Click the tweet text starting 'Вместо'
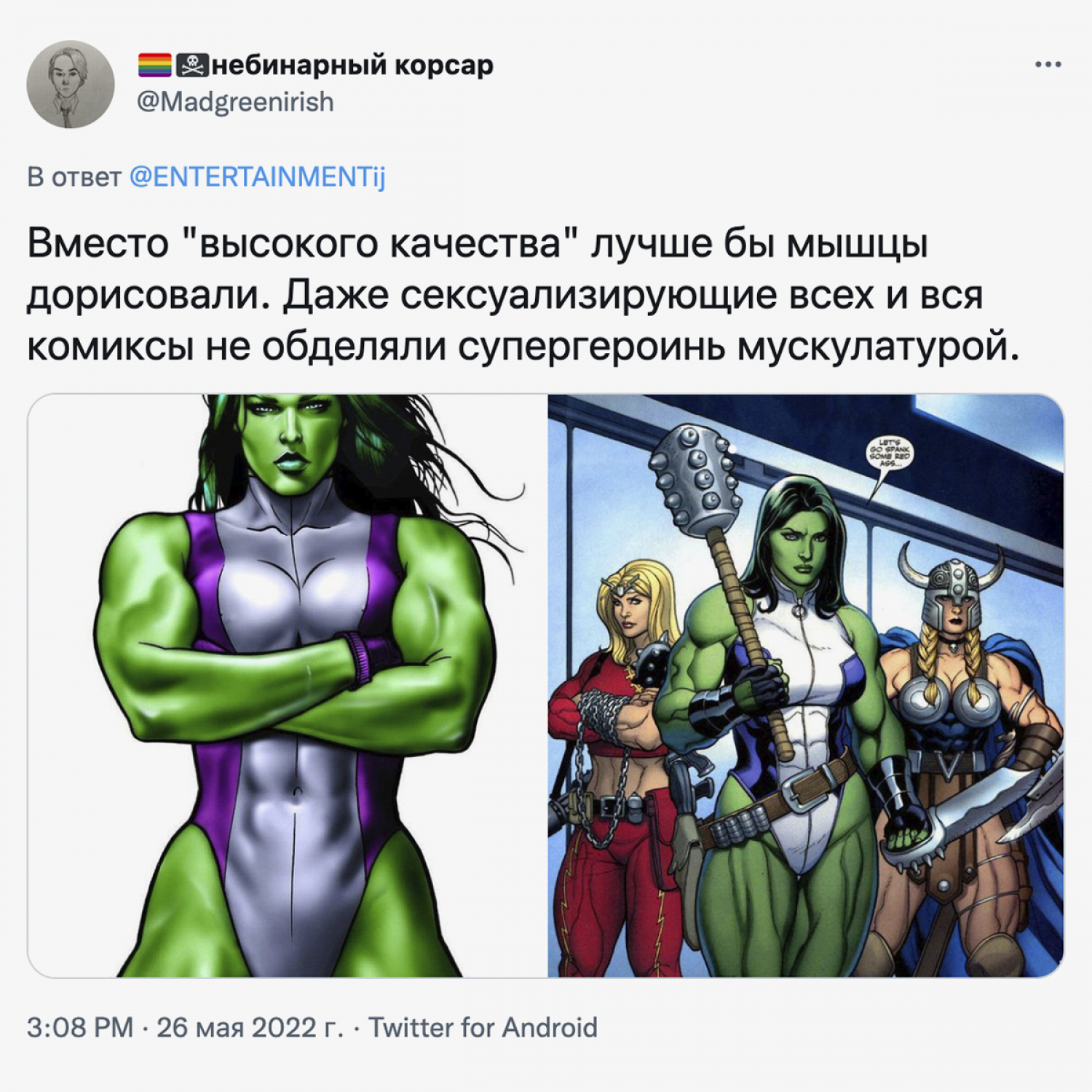This screenshot has height=1092, width=1092. click(x=523, y=295)
